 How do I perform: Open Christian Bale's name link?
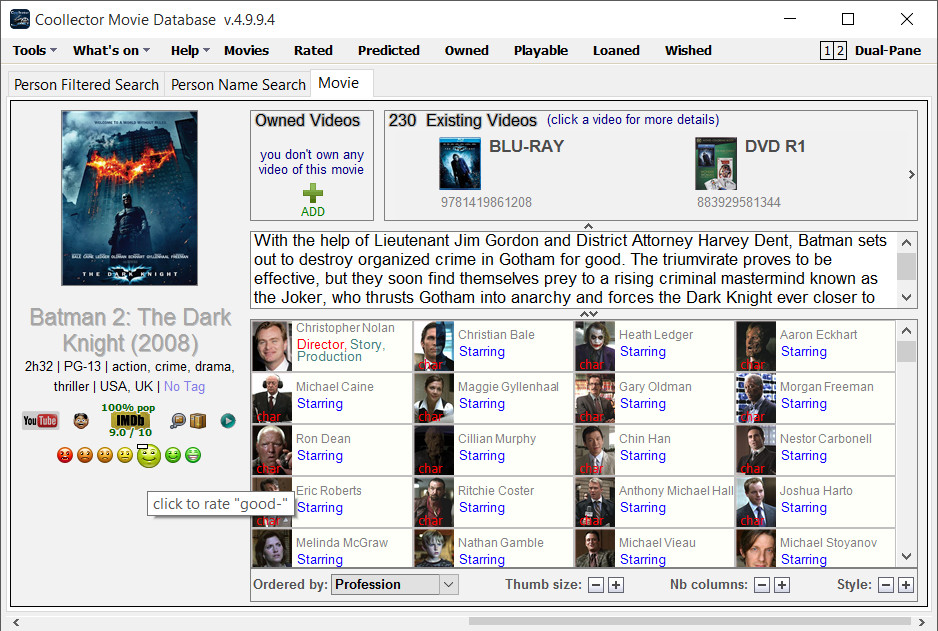point(496,335)
